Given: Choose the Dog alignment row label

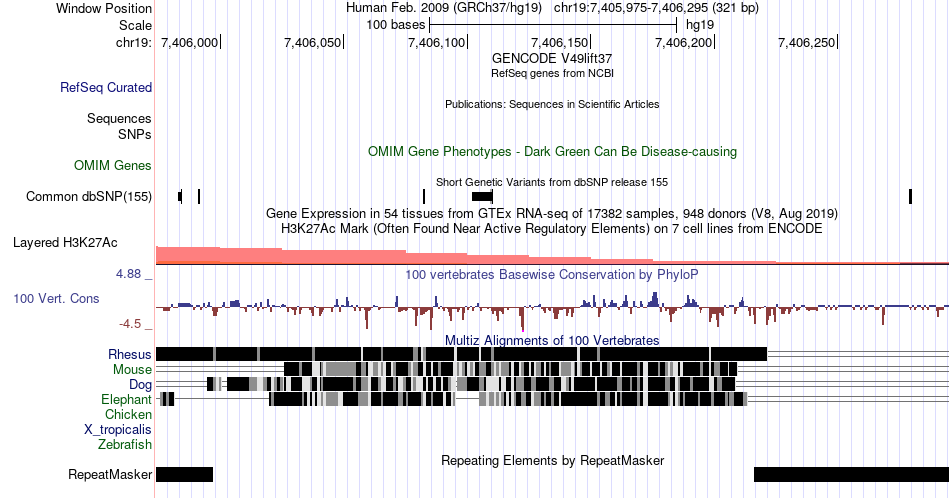Looking at the screenshot, I should 141,385.
